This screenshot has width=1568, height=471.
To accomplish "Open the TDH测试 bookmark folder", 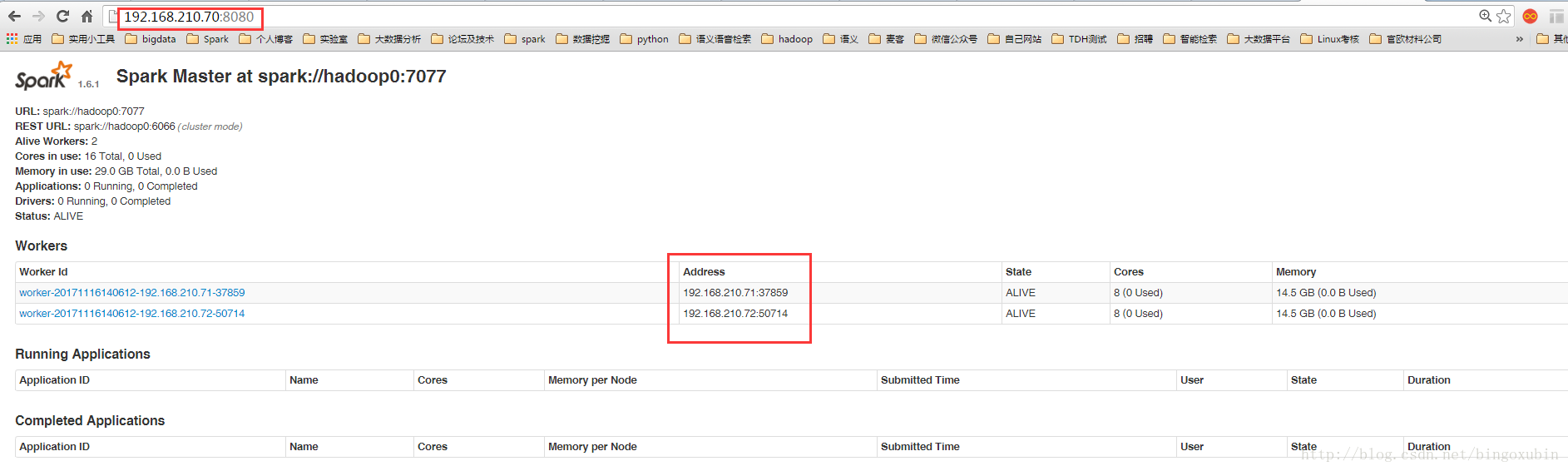I will pos(1079,39).
